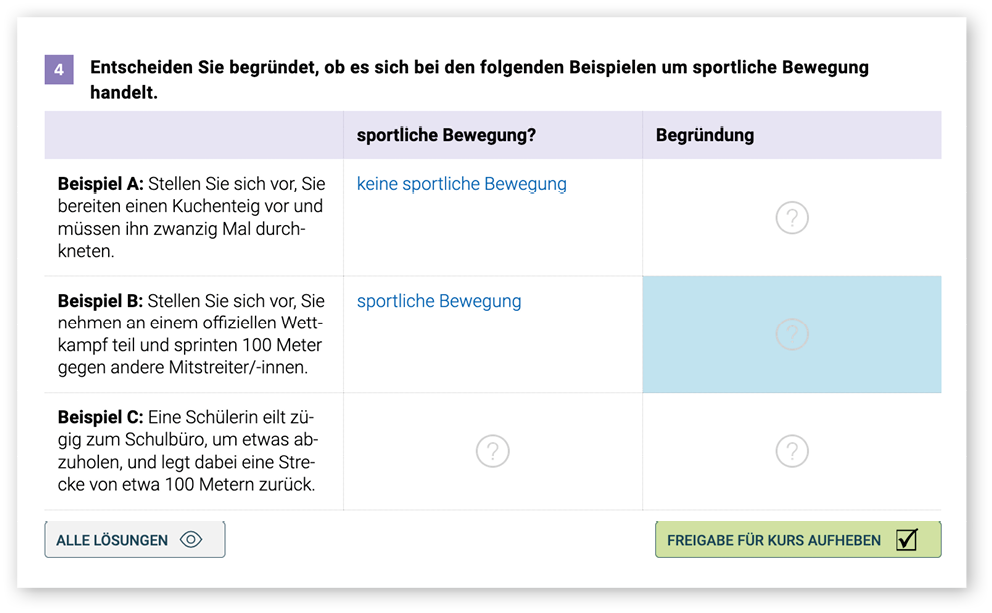992x613 pixels.
Task: Toggle the checkbox icon on Freigabe button
Action: point(906,540)
